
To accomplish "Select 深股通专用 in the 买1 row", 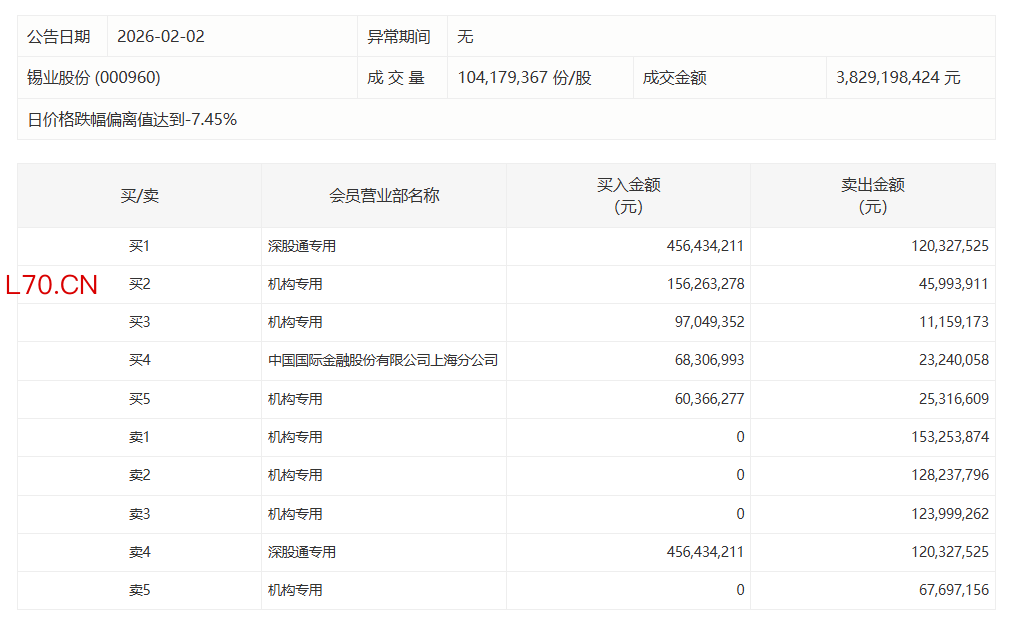I will click(x=301, y=246).
